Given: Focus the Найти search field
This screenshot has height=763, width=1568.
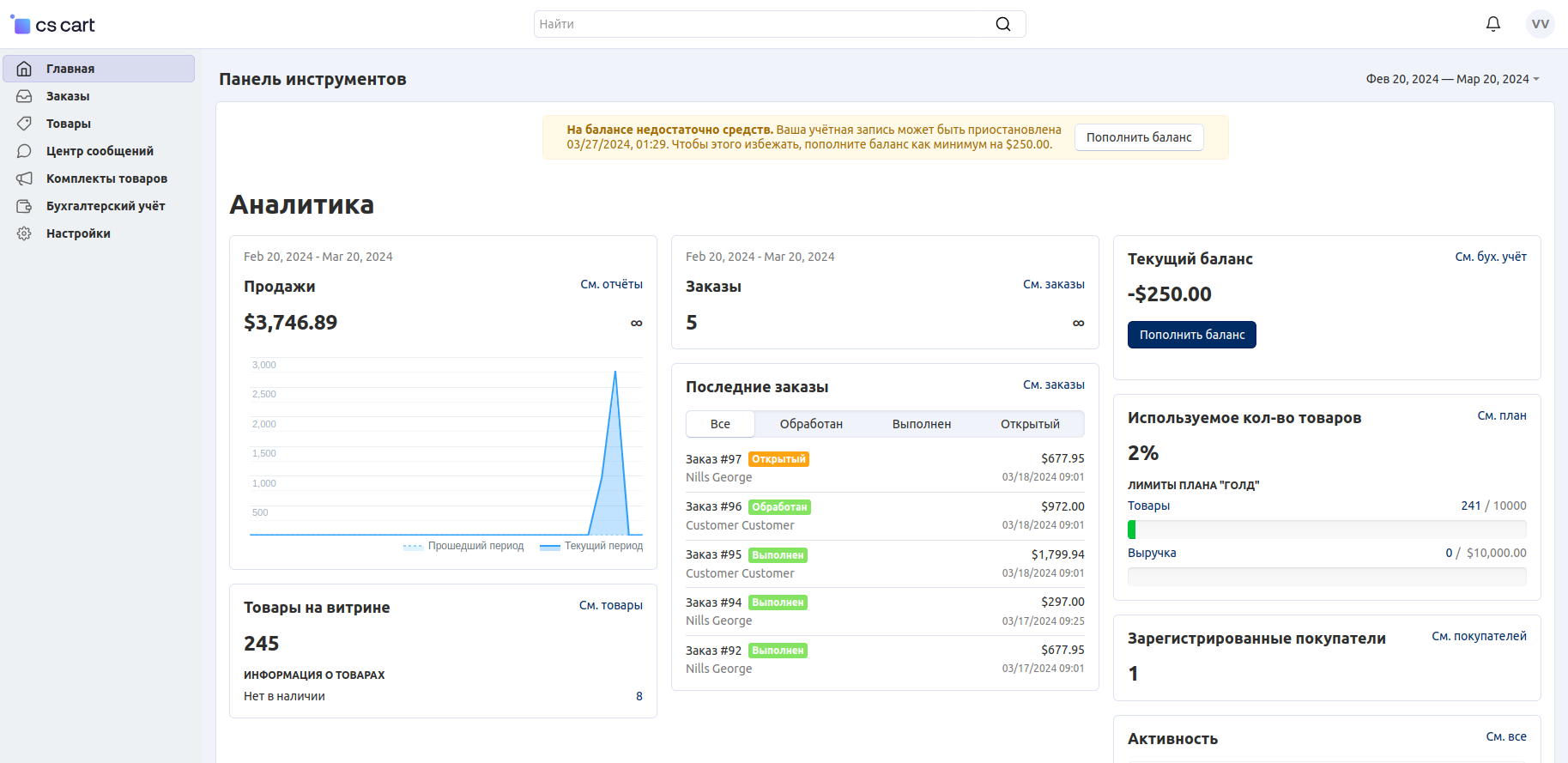Looking at the screenshot, I should [x=764, y=24].
